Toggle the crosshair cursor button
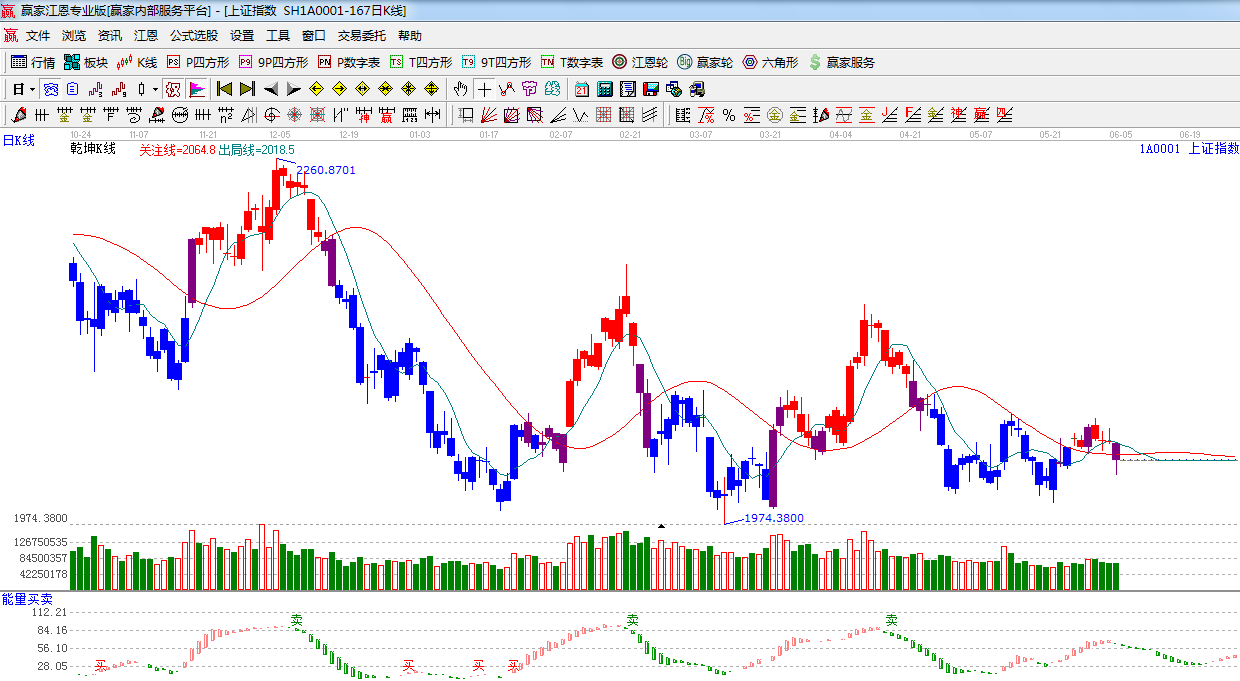The image size is (1240, 681). coord(484,89)
